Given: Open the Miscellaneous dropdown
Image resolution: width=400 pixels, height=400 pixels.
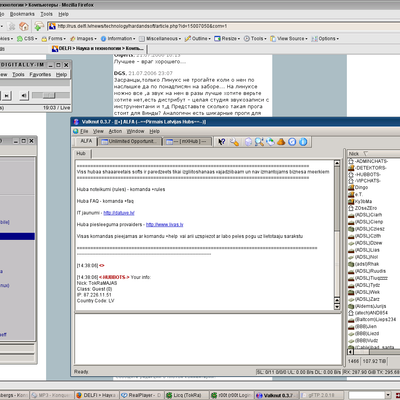Looking at the screenshot, I should (160, 39).
